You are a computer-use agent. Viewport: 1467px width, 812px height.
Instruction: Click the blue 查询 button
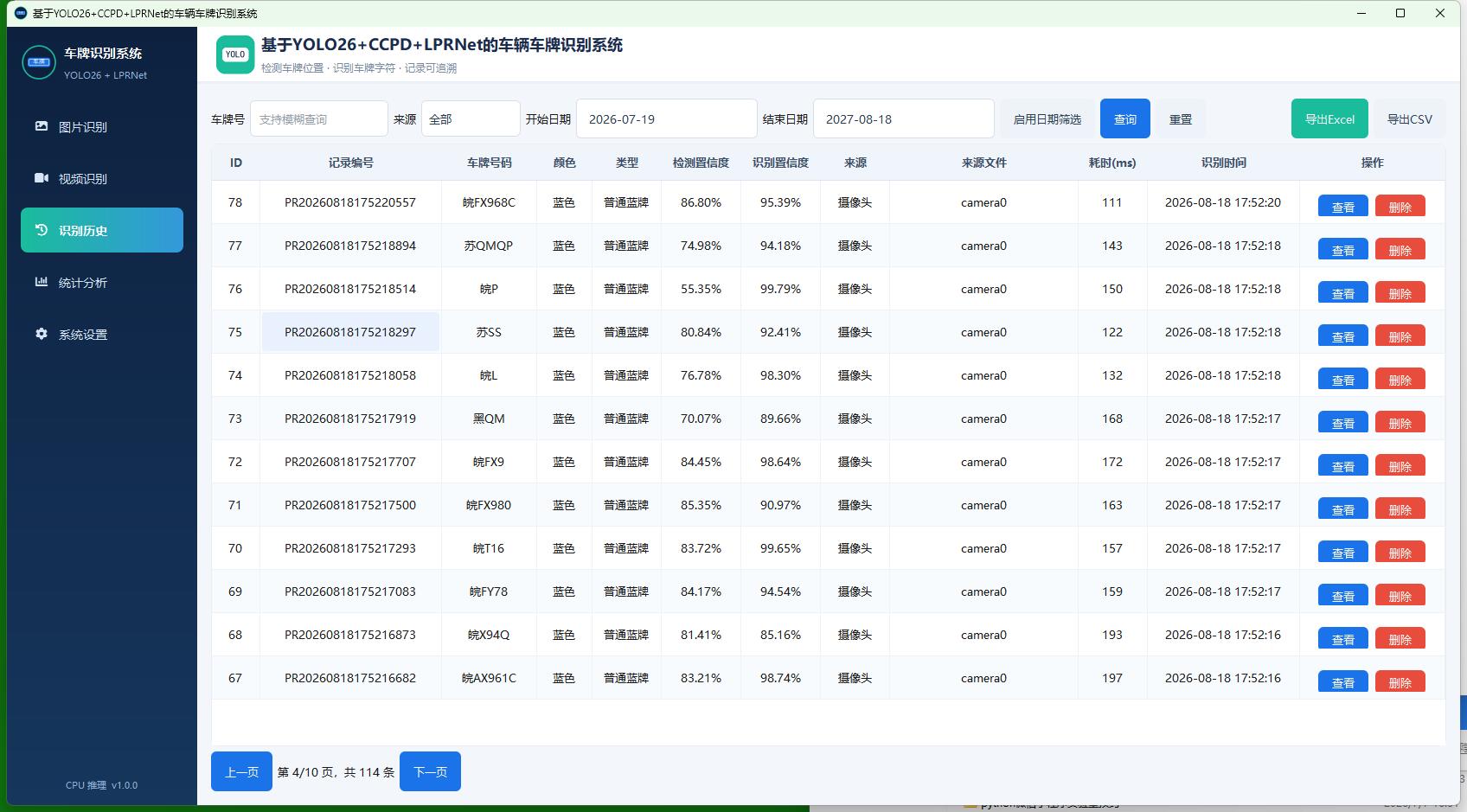point(1125,119)
